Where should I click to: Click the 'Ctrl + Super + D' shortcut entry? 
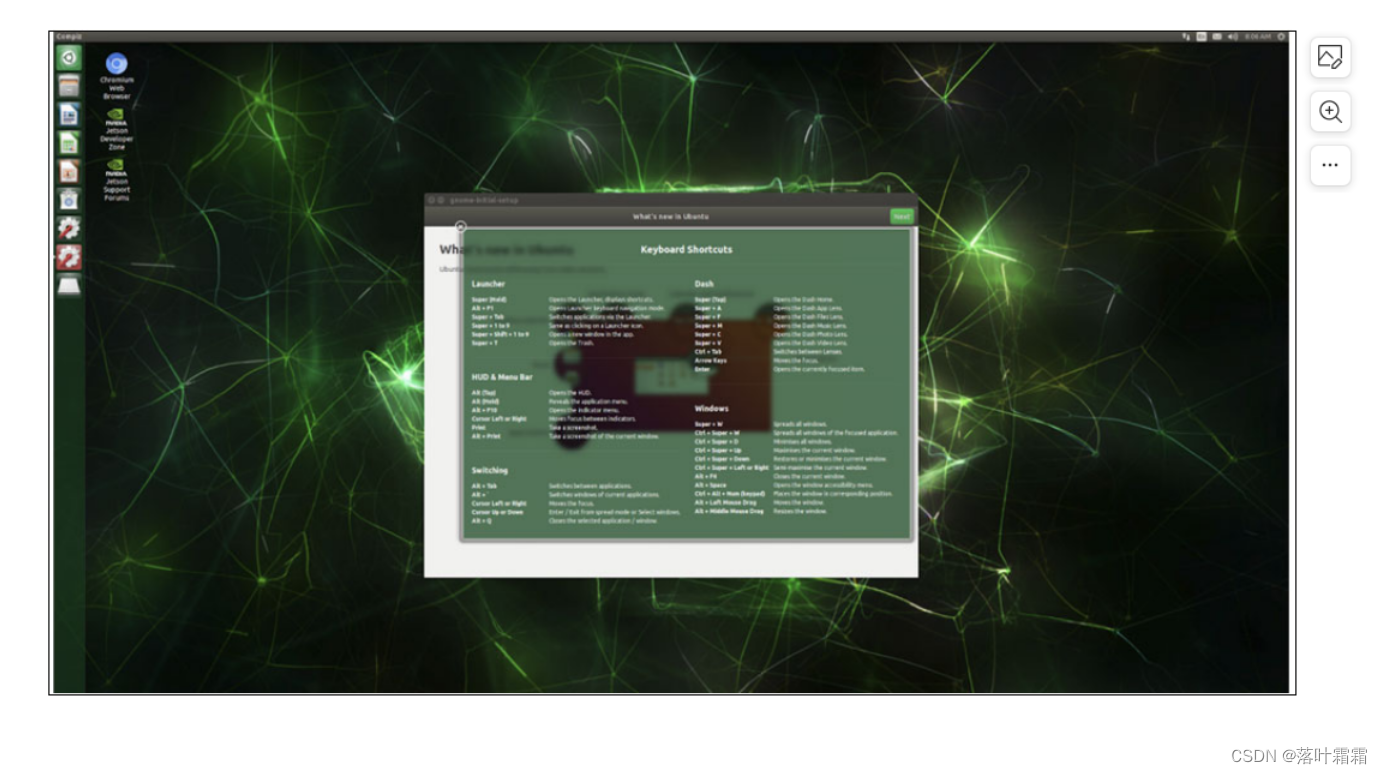click(716, 442)
